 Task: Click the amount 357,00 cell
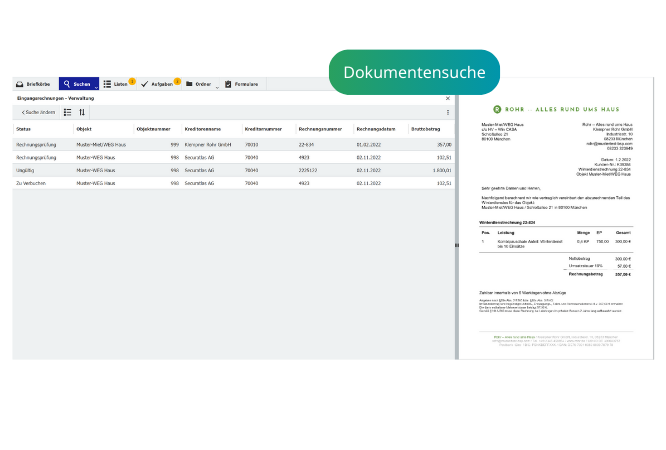pyautogui.click(x=444, y=145)
